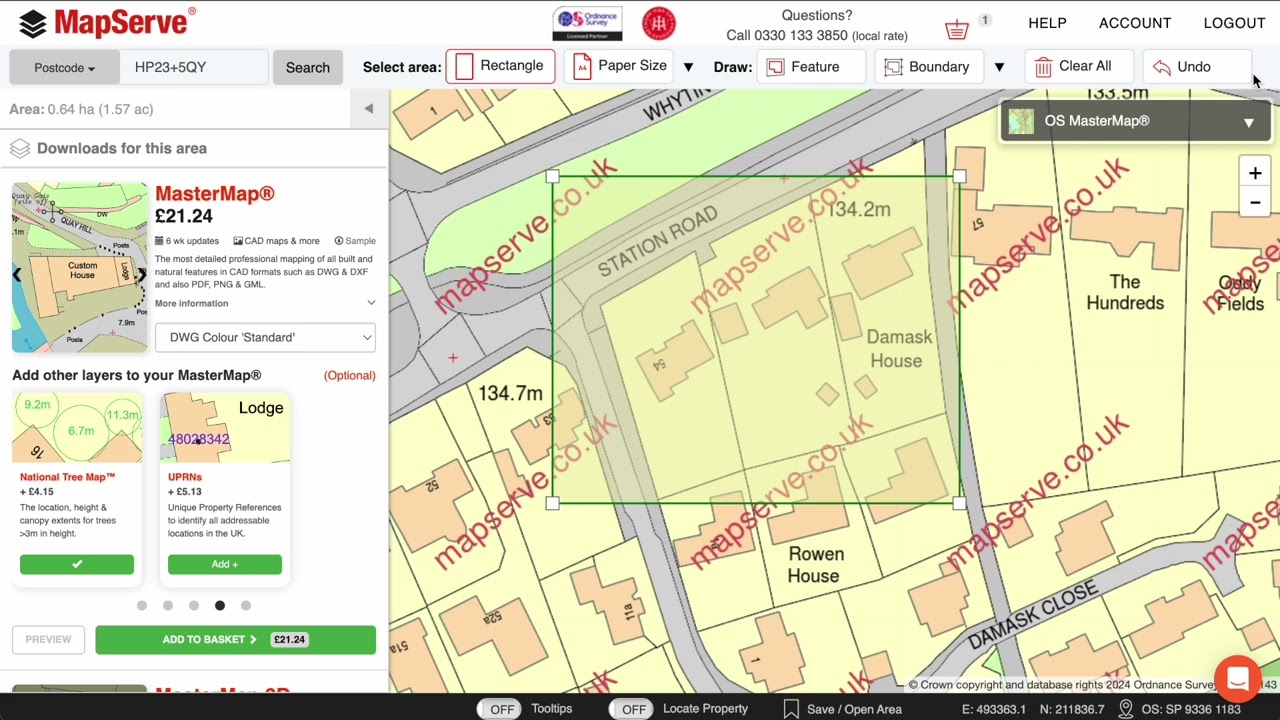Open the Postcode search type dropdown
Image resolution: width=1280 pixels, height=720 pixels.
64,67
